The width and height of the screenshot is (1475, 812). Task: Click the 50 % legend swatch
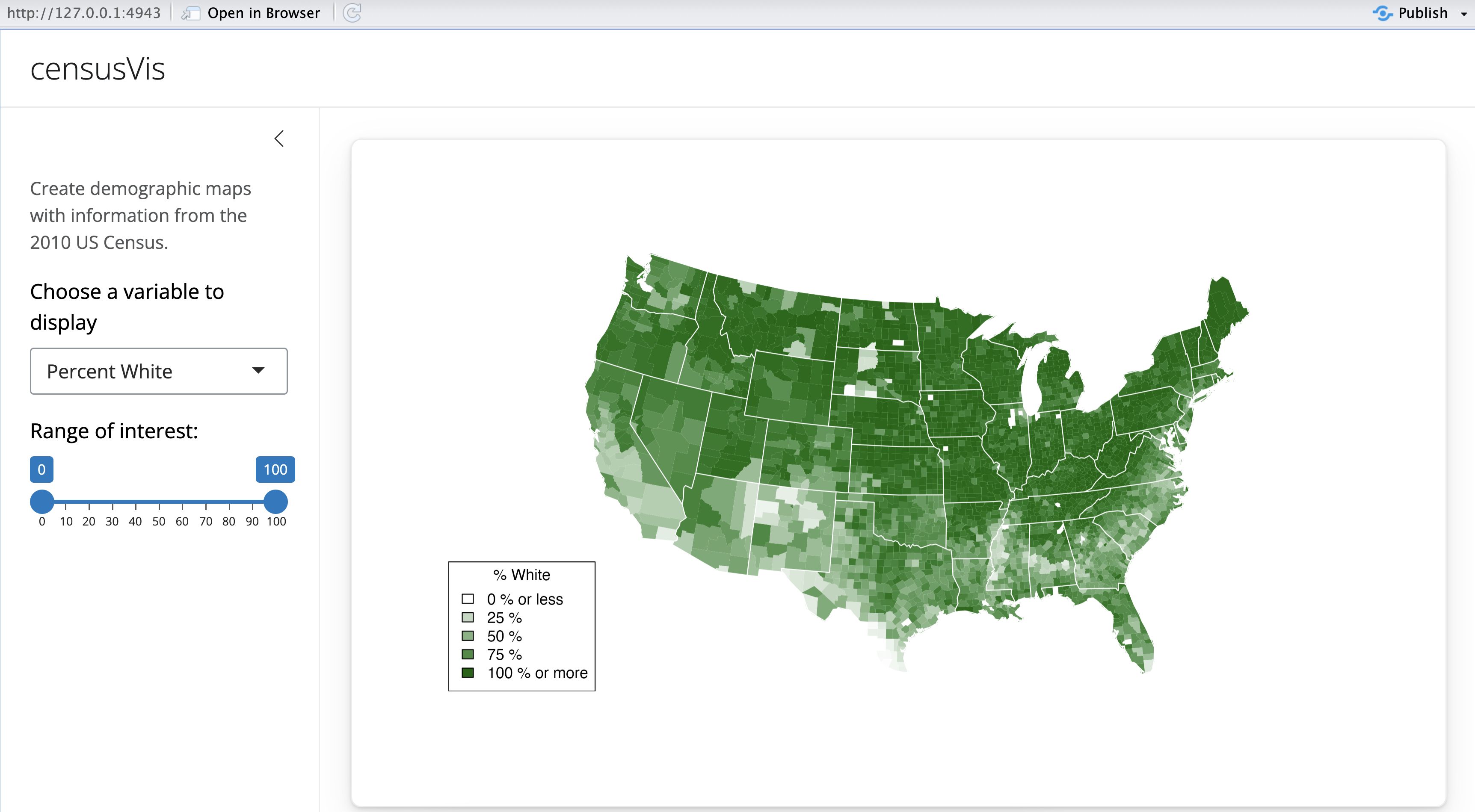pyautogui.click(x=468, y=636)
